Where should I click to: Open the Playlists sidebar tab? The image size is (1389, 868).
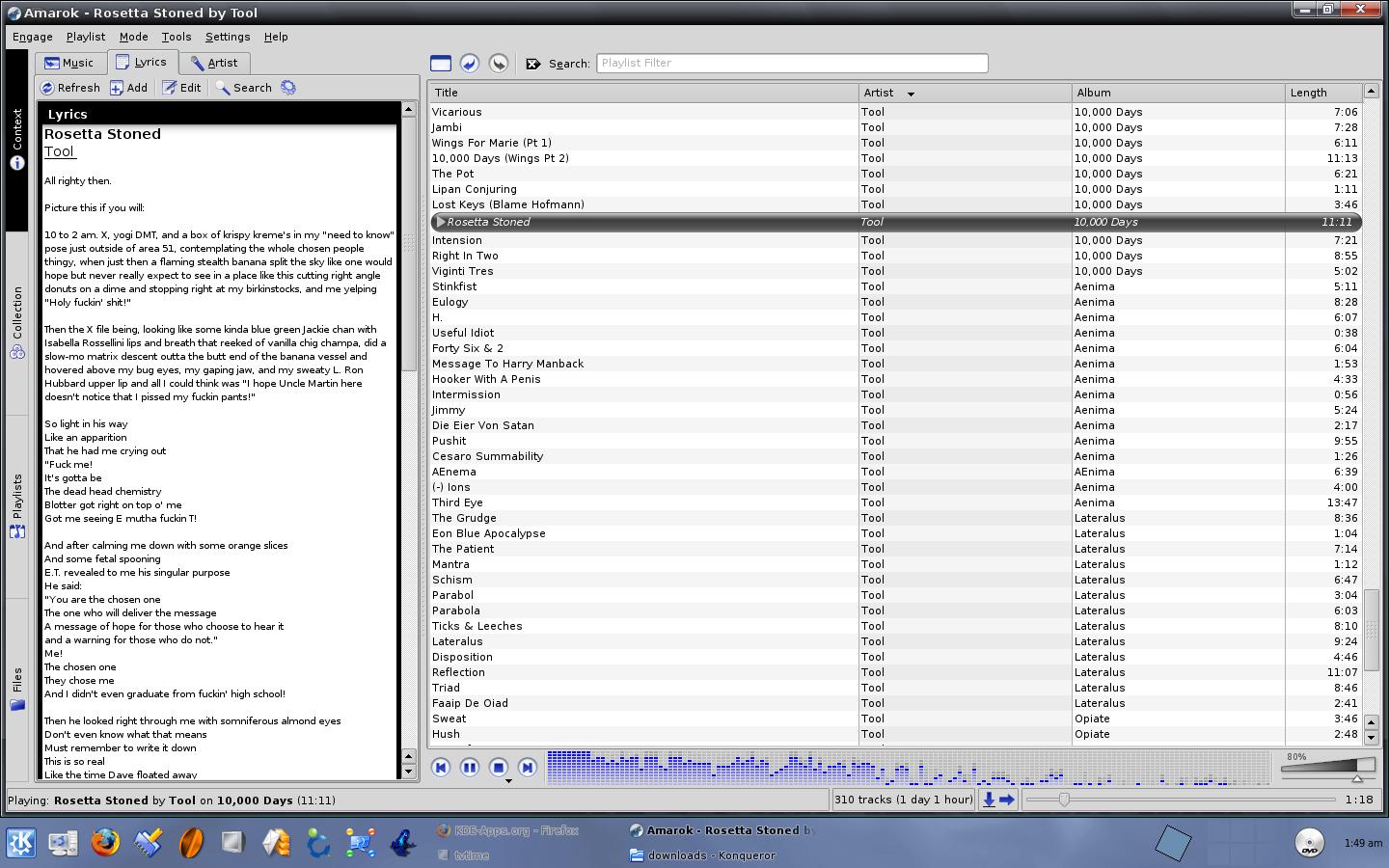click(16, 506)
